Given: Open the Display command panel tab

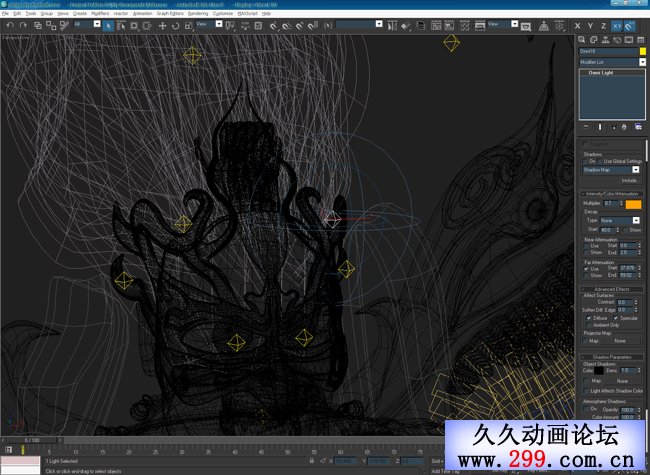Looking at the screenshot, I should [x=629, y=40].
